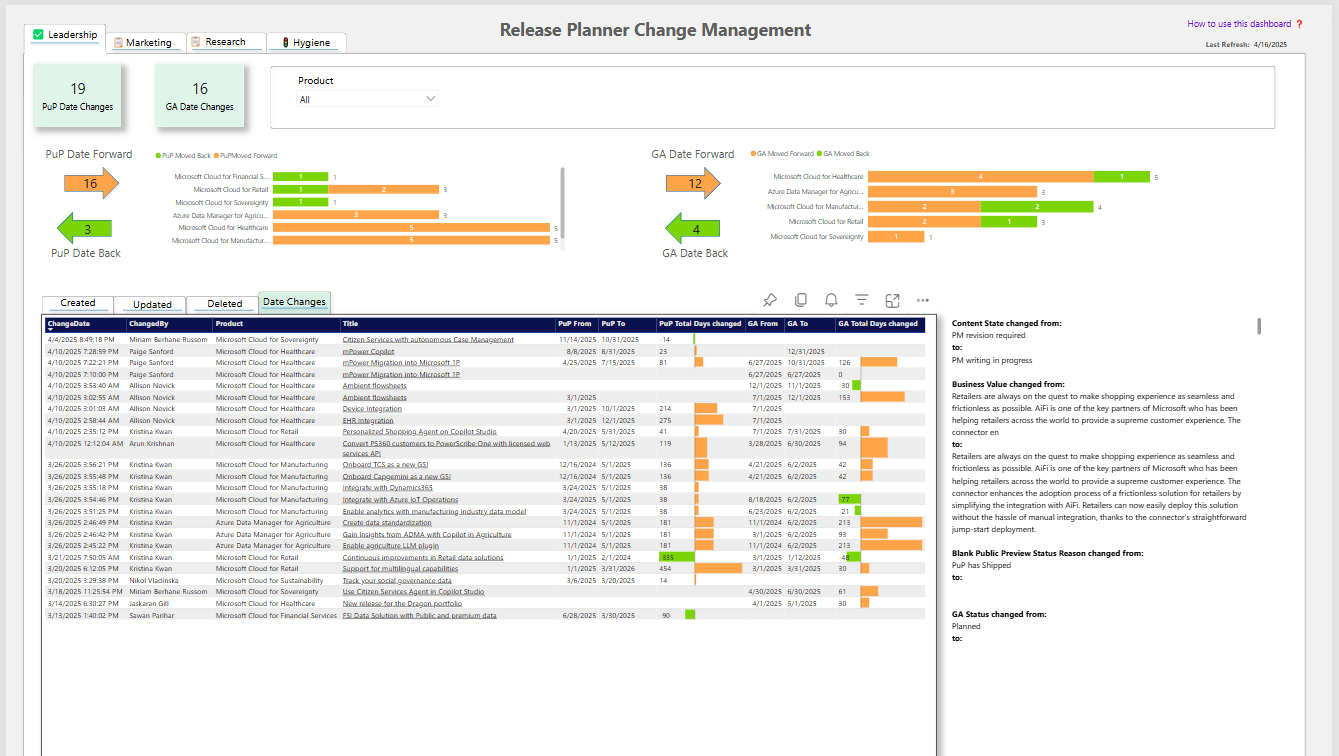Viewport: 1339px width, 756px height.
Task: Click the red question mark help icon
Action: click(1299, 24)
